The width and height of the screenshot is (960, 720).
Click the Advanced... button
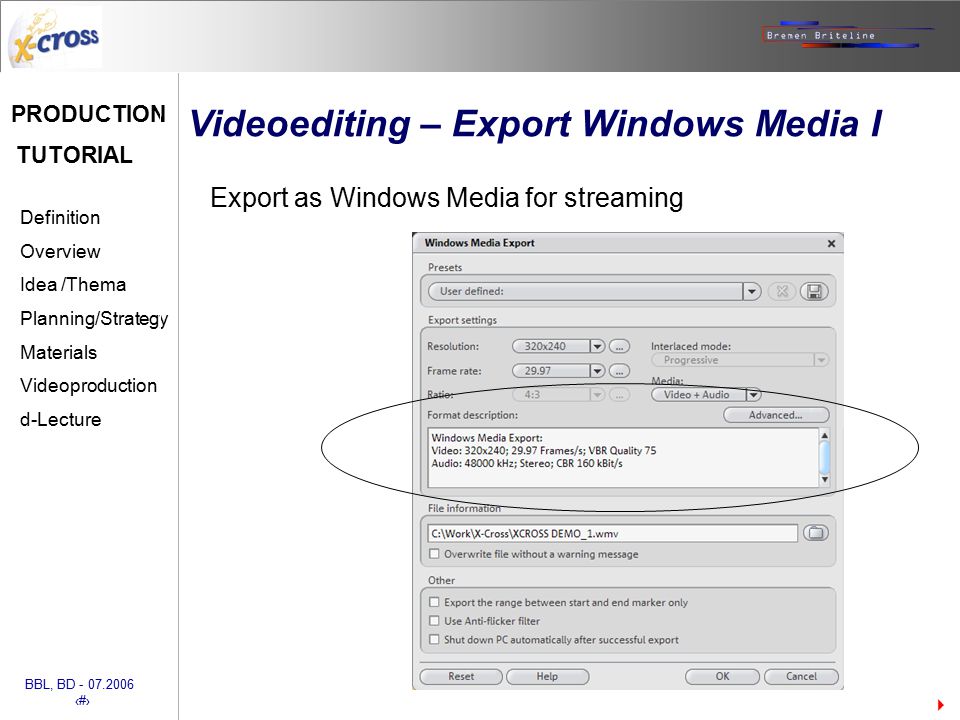click(776, 415)
